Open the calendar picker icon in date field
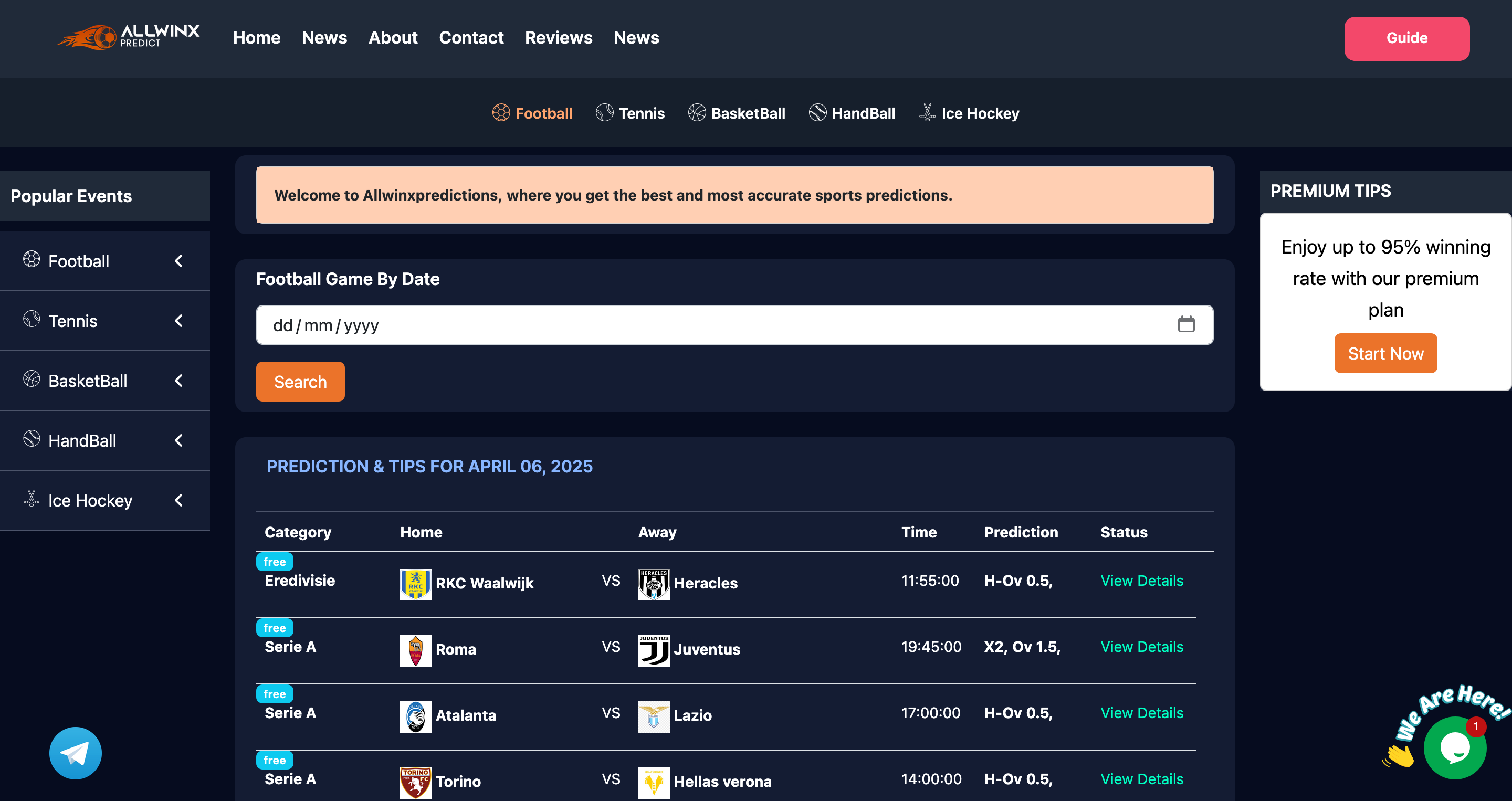Image resolution: width=1512 pixels, height=801 pixels. coord(1186,324)
